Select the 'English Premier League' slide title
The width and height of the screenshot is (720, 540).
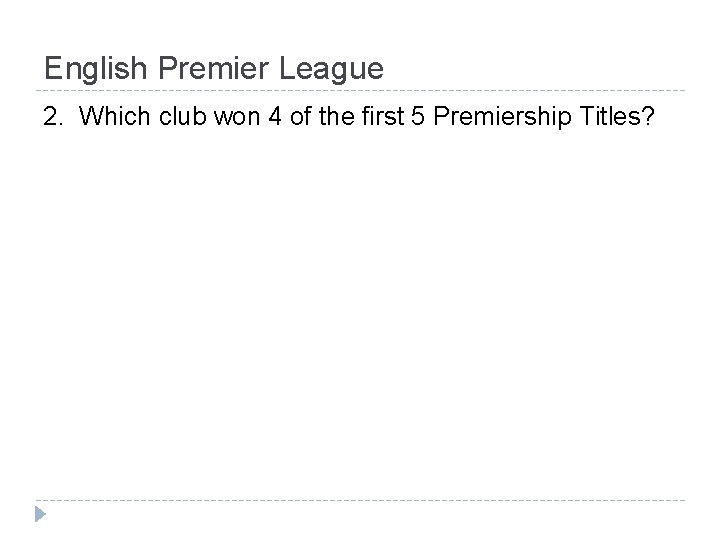pyautogui.click(x=214, y=69)
